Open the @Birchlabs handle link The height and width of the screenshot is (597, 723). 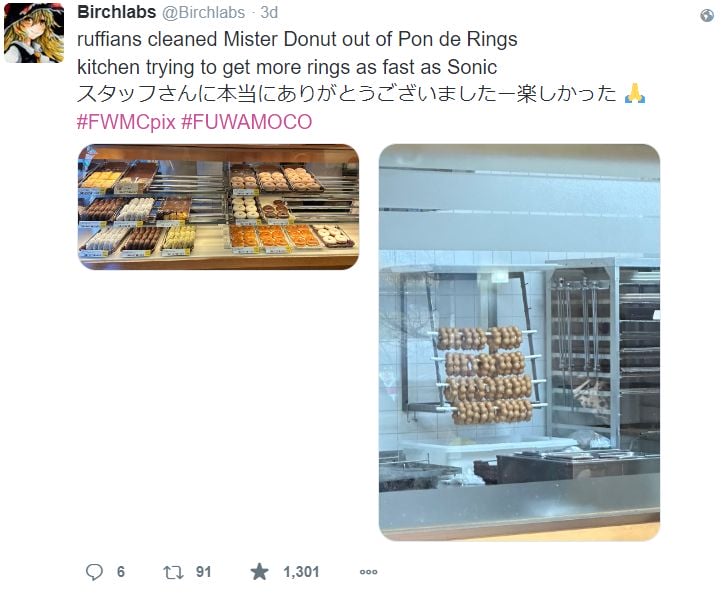[203, 12]
